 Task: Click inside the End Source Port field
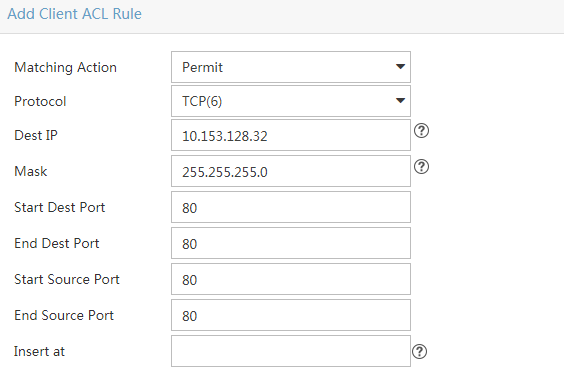point(291,315)
